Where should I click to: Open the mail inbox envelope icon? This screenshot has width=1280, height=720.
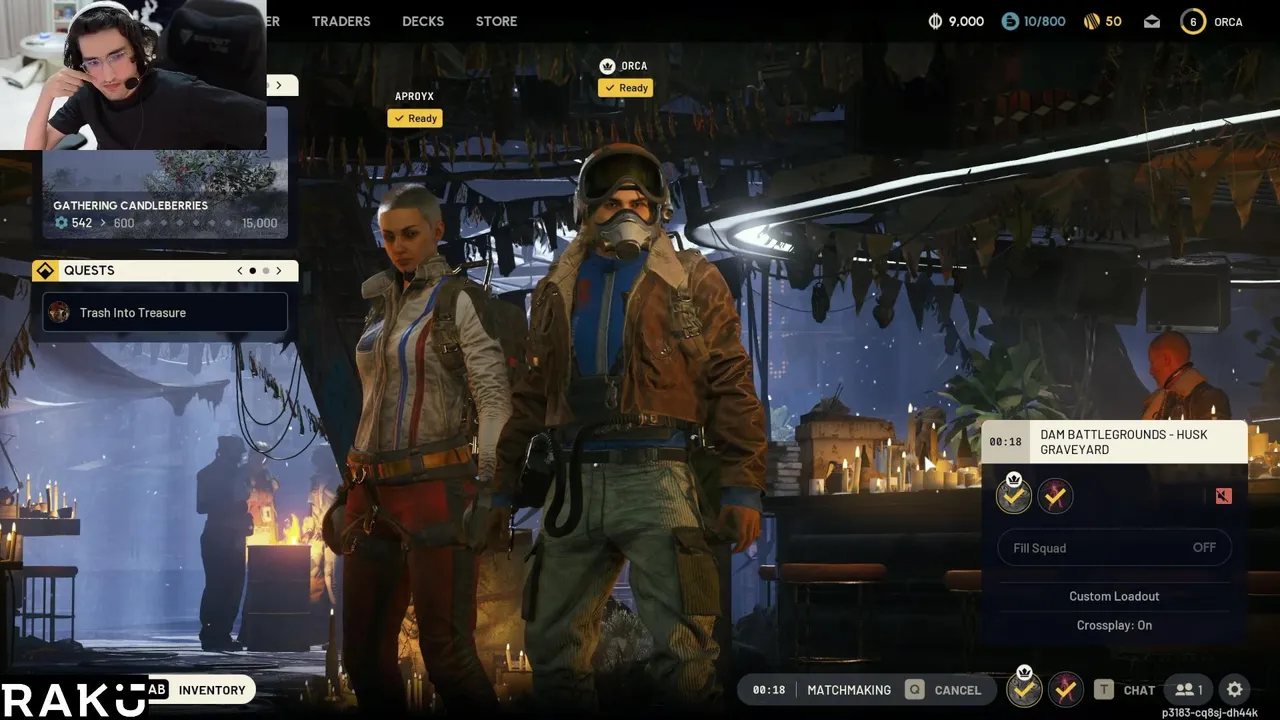(1152, 21)
